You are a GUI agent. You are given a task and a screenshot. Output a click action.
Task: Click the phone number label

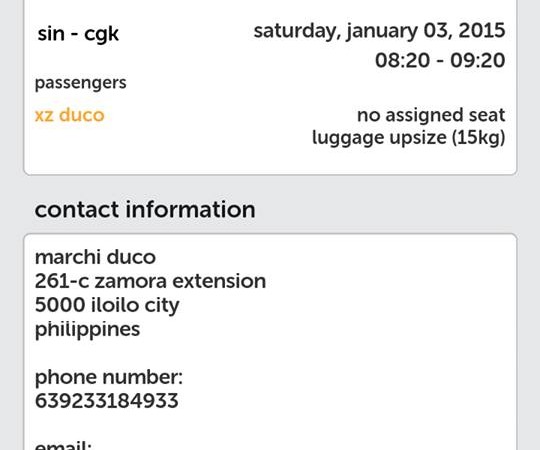[109, 377]
